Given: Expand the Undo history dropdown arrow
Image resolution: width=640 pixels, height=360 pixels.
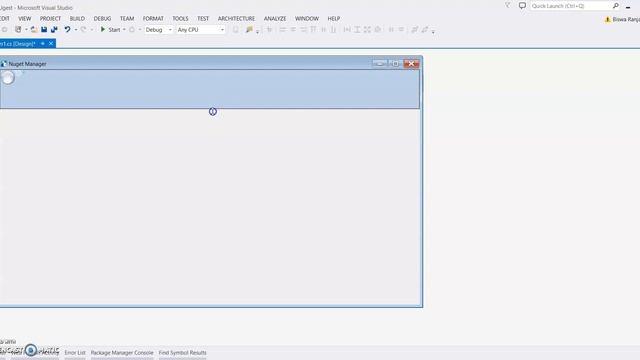Looking at the screenshot, I should point(76,29).
